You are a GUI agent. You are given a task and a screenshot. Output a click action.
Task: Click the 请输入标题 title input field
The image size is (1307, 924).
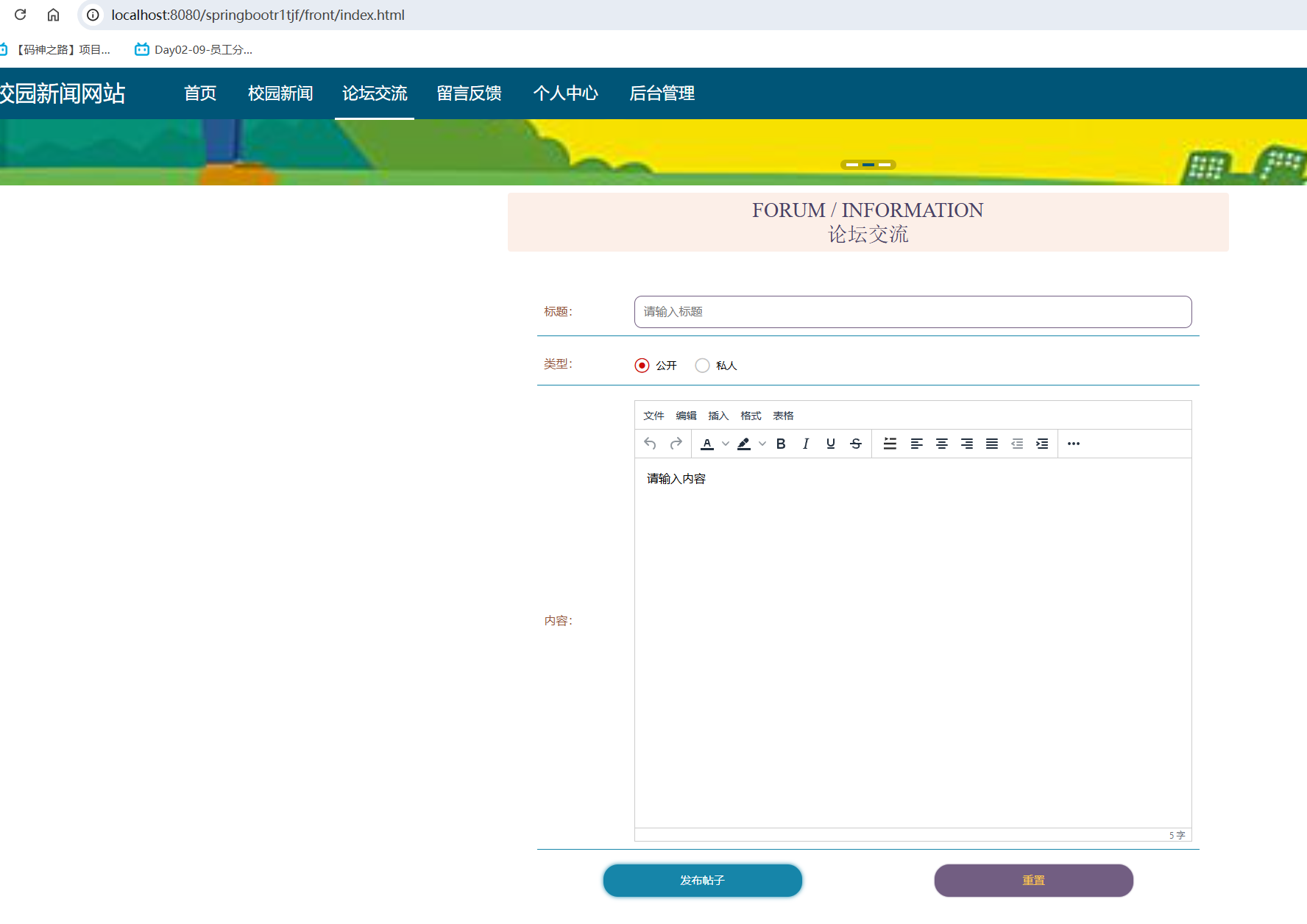(913, 312)
